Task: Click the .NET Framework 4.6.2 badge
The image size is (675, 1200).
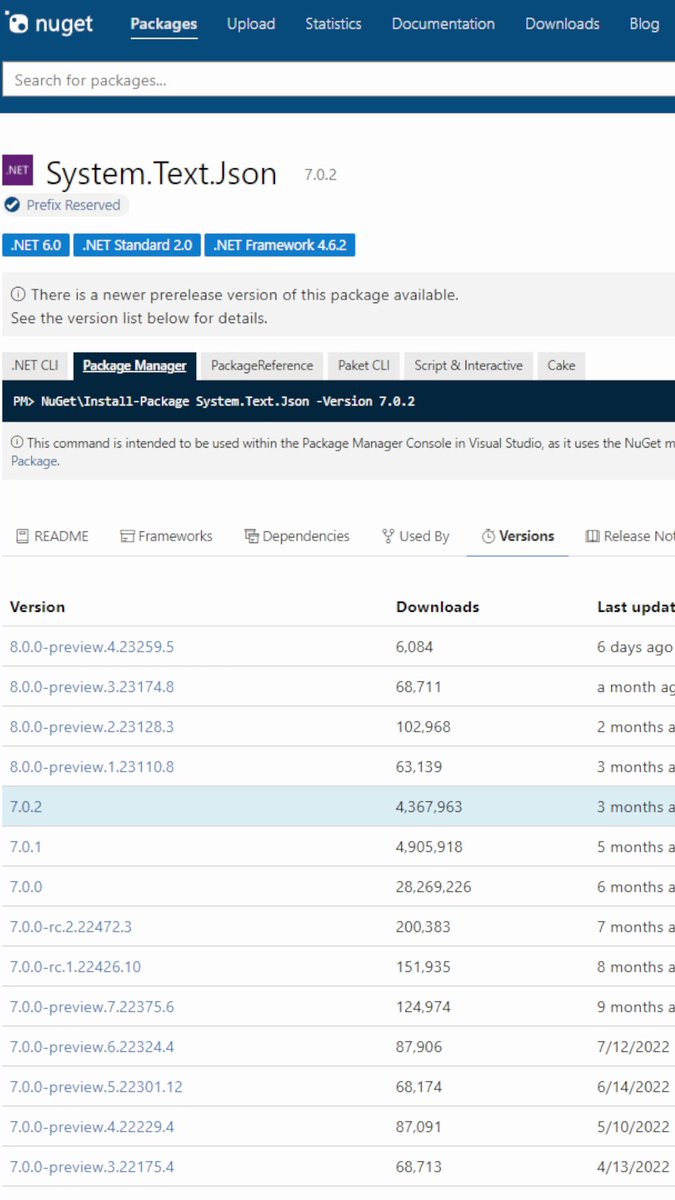Action: [280, 245]
